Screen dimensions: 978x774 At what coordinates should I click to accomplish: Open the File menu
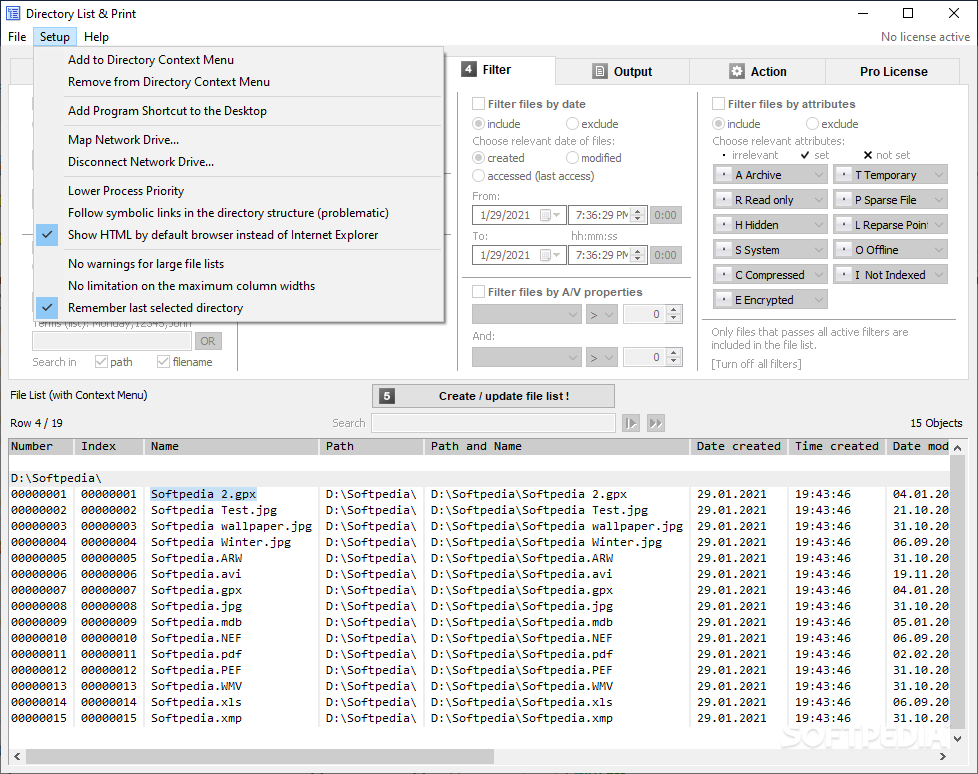point(17,37)
